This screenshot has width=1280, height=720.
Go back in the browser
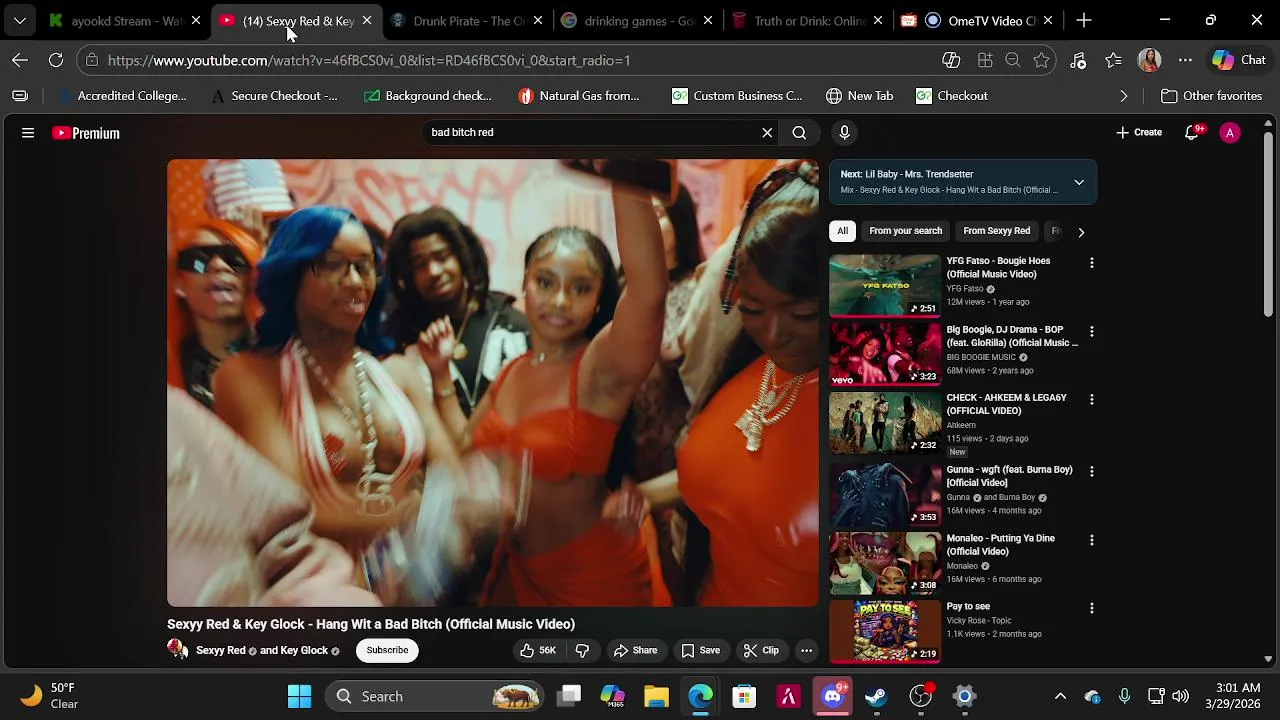click(x=20, y=60)
